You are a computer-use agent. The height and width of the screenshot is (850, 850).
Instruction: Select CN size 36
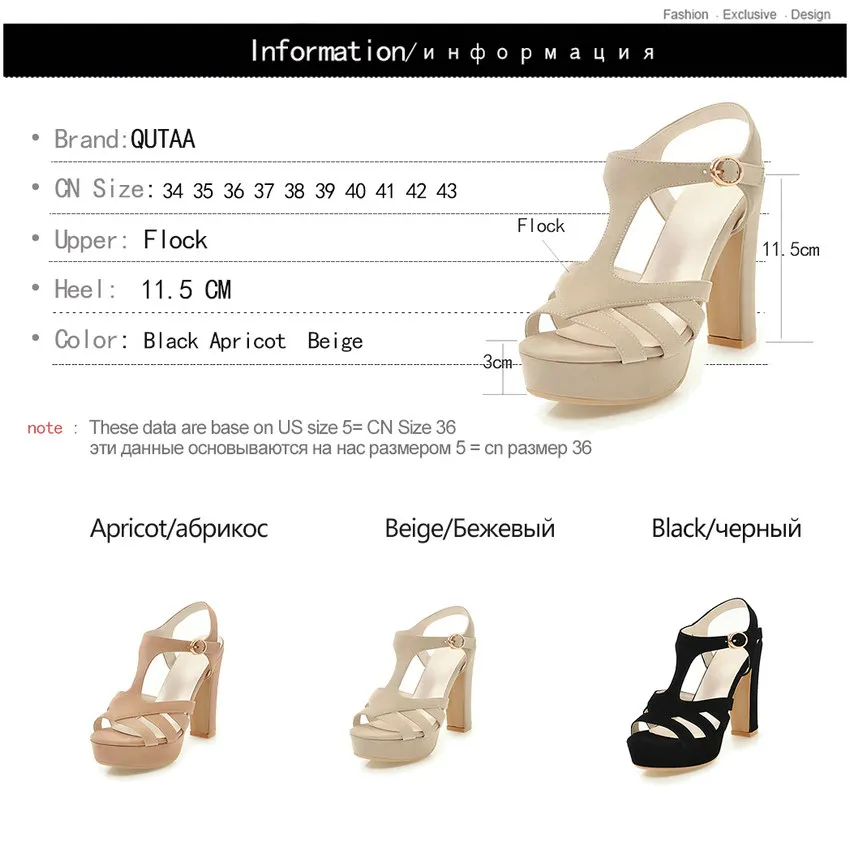(234, 191)
